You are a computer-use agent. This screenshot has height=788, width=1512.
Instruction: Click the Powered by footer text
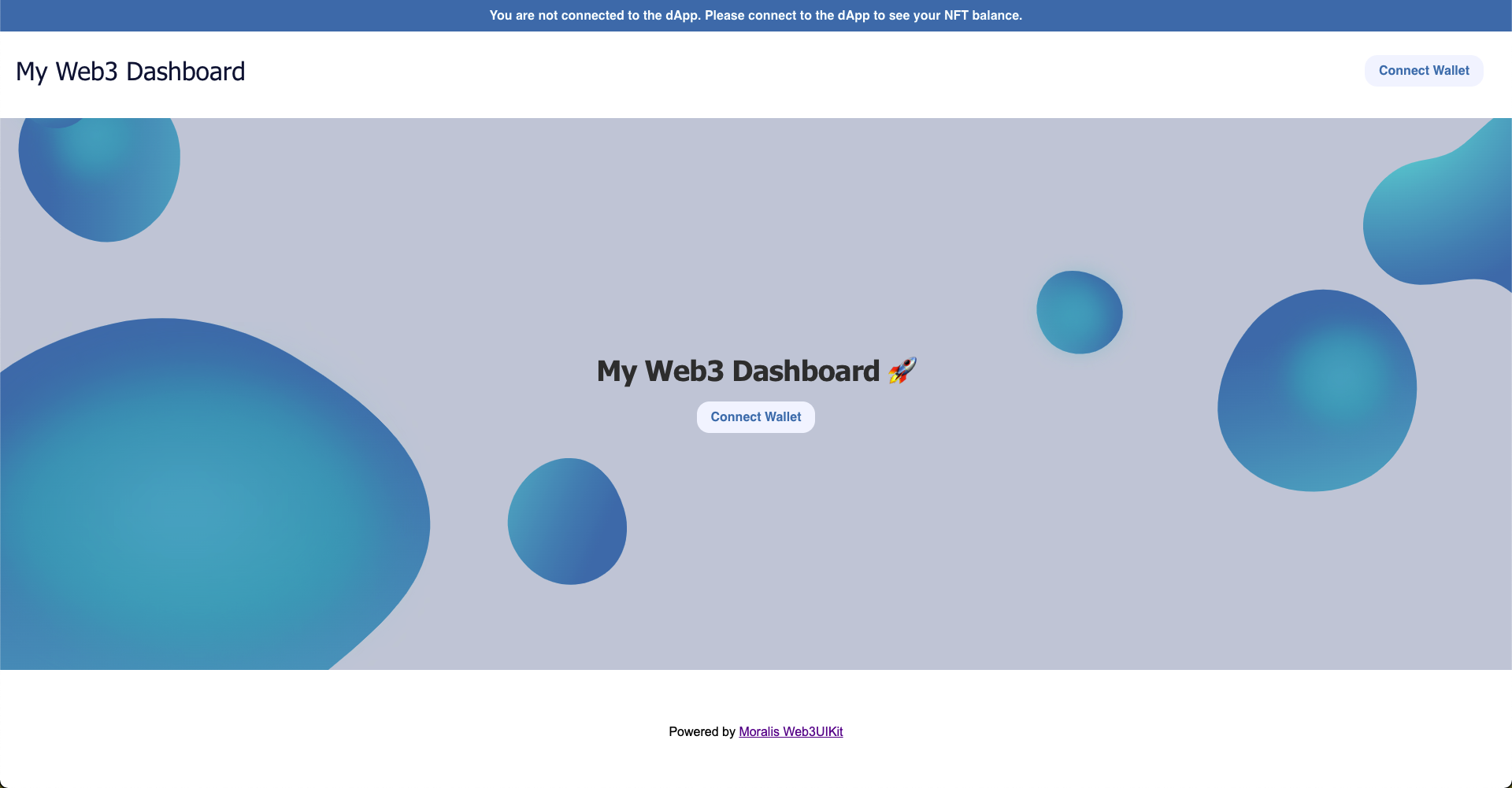701,731
